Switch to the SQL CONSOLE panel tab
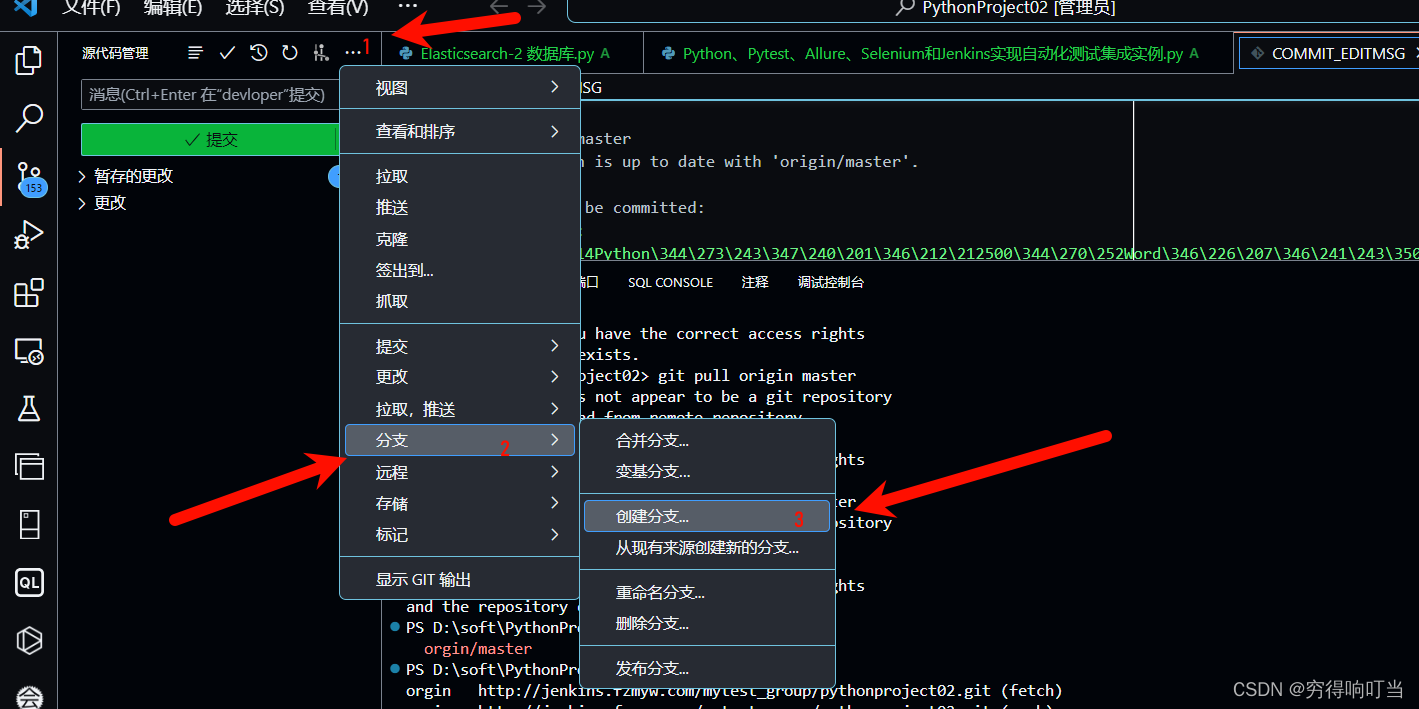 click(x=670, y=281)
